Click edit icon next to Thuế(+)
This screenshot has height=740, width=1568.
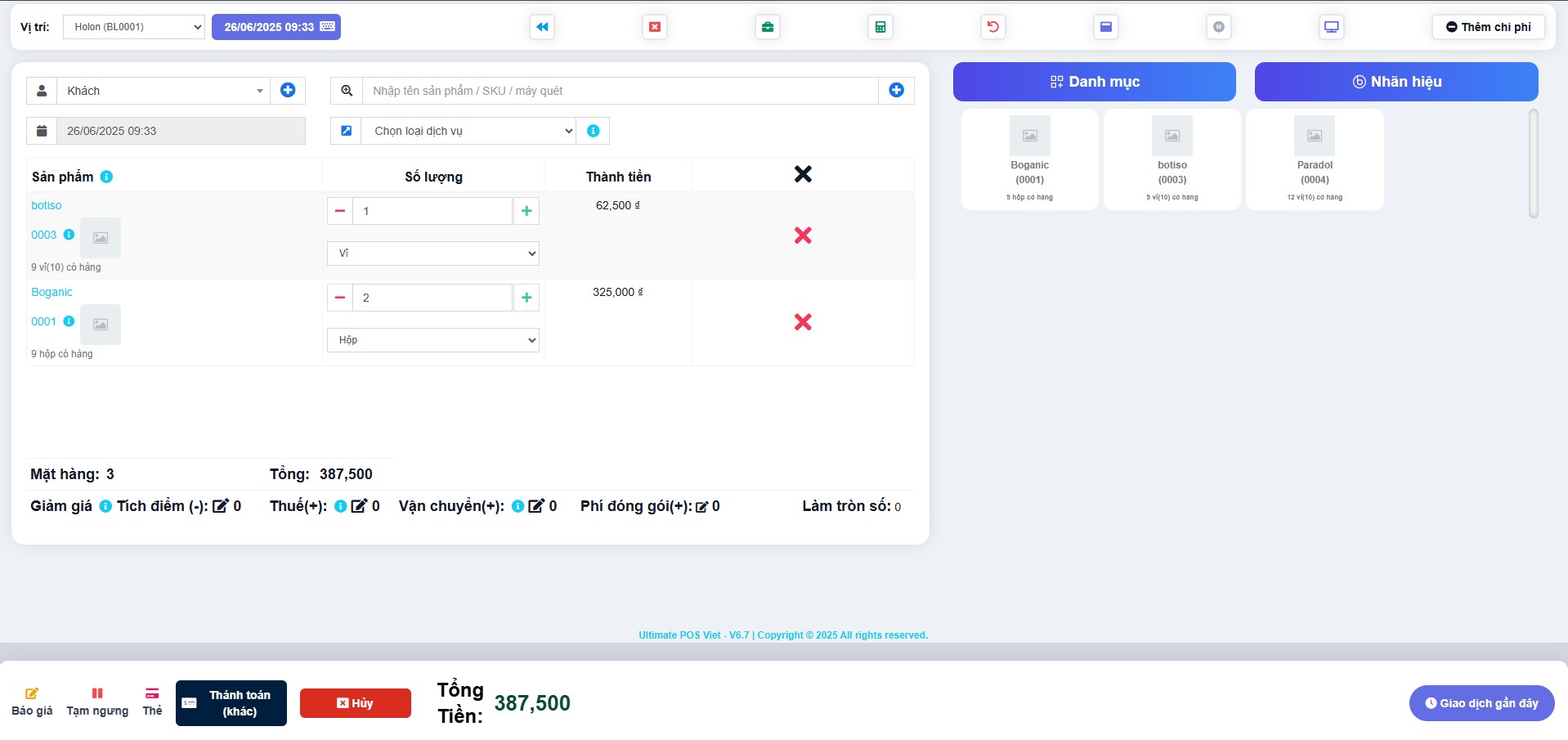pyautogui.click(x=359, y=506)
